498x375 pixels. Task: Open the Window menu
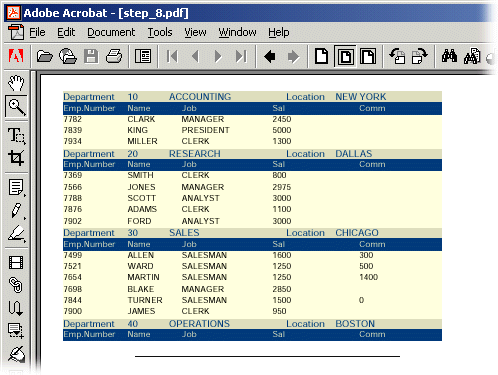[x=237, y=32]
